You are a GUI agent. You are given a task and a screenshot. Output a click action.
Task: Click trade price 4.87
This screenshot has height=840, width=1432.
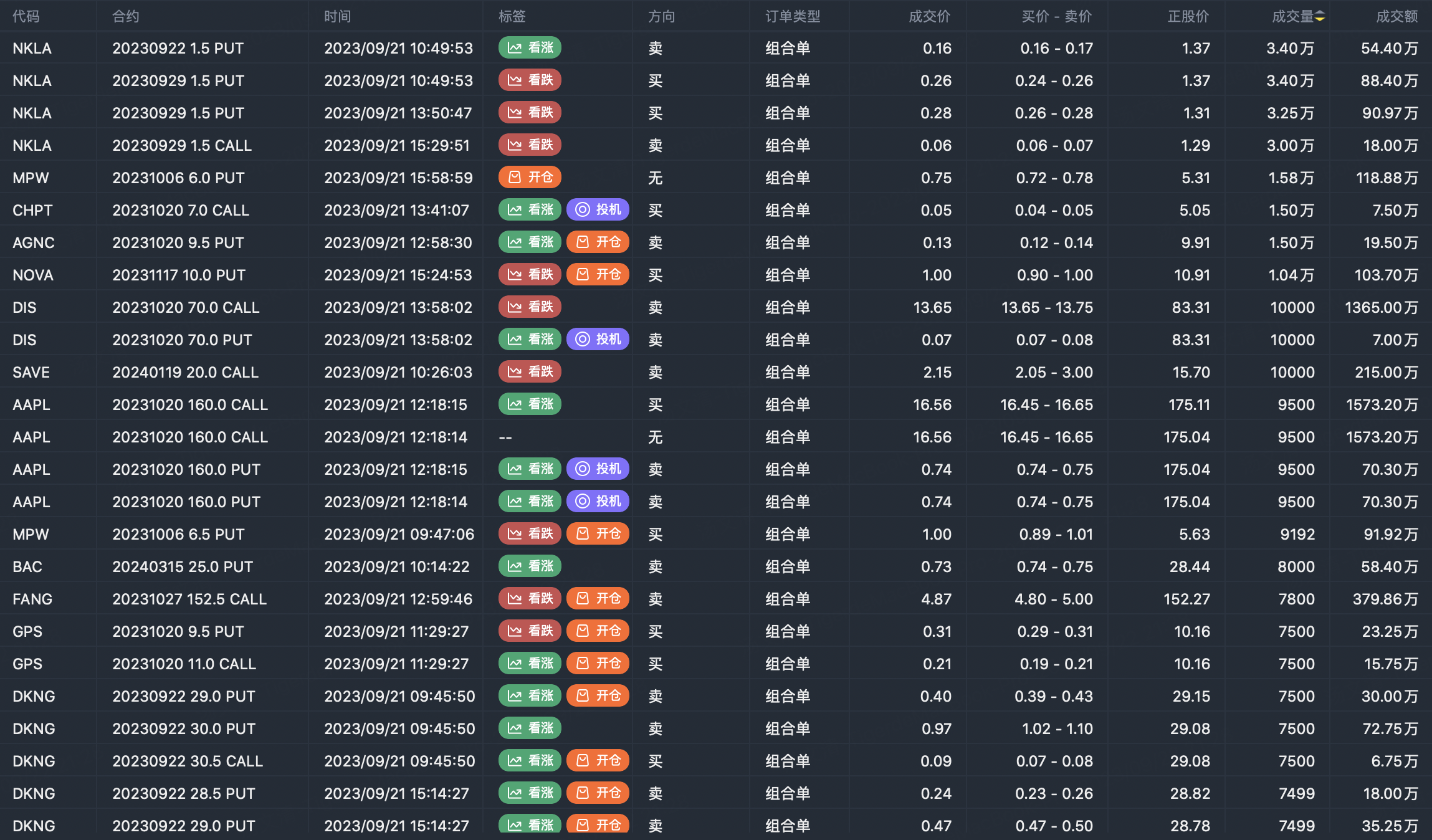tap(937, 599)
